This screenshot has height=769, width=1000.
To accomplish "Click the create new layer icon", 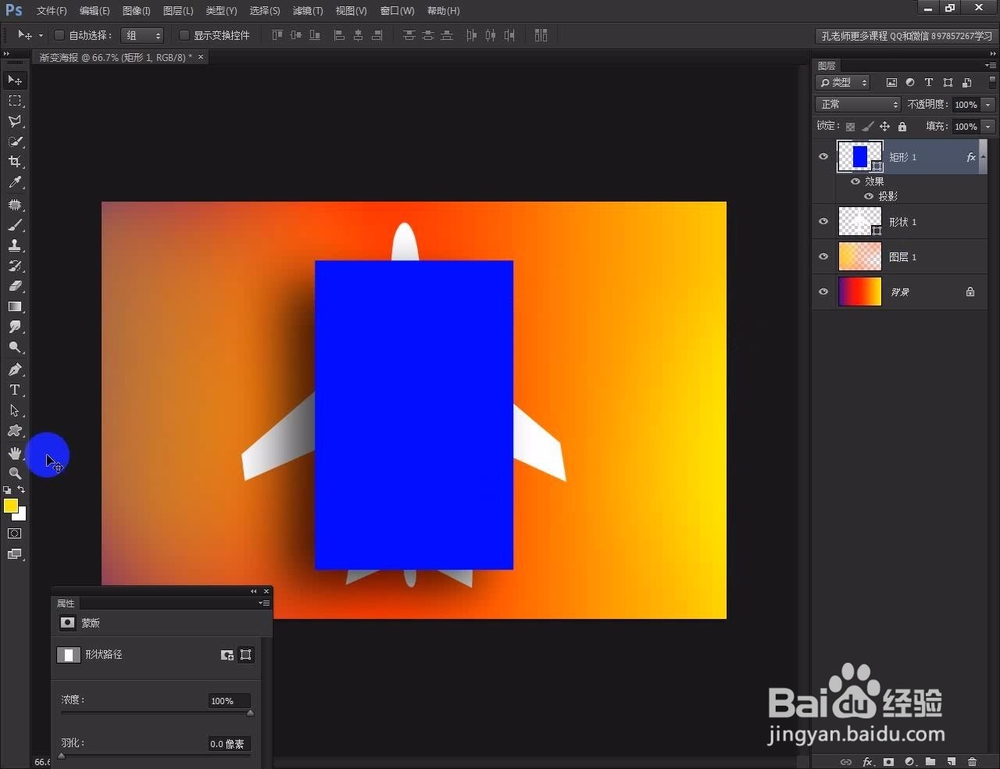I will point(952,761).
